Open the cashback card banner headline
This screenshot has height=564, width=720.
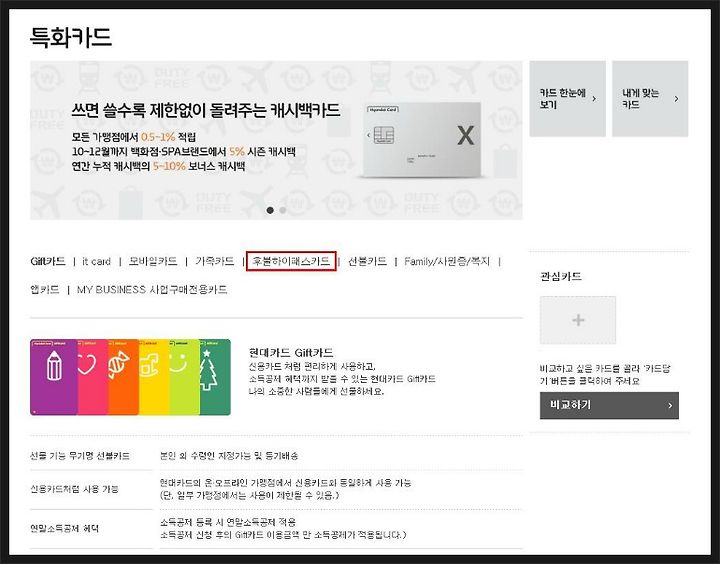[206, 110]
